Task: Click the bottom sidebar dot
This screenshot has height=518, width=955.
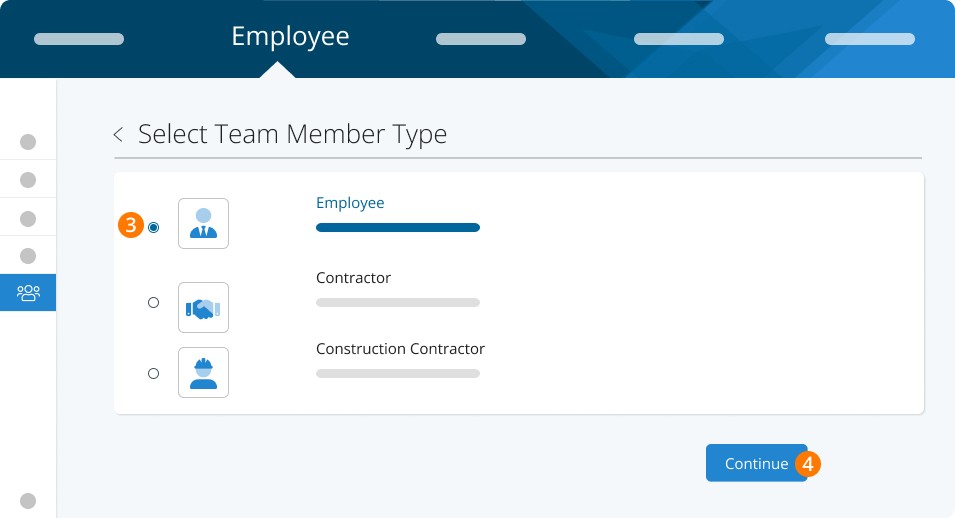Action: (28, 500)
